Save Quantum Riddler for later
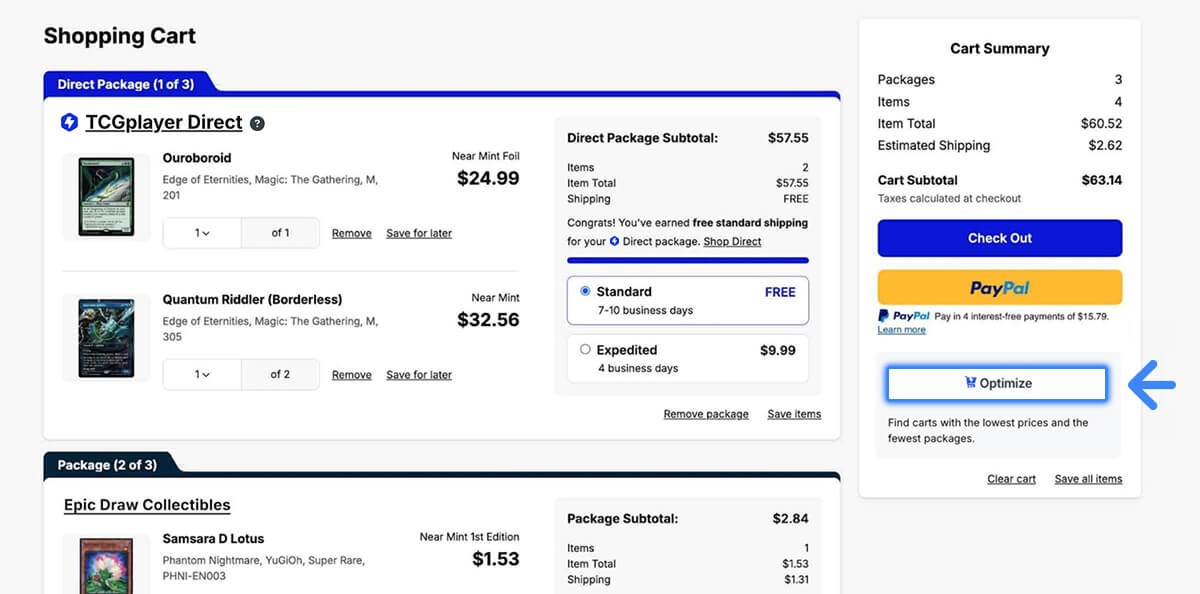The image size is (1200, 594). tap(419, 375)
